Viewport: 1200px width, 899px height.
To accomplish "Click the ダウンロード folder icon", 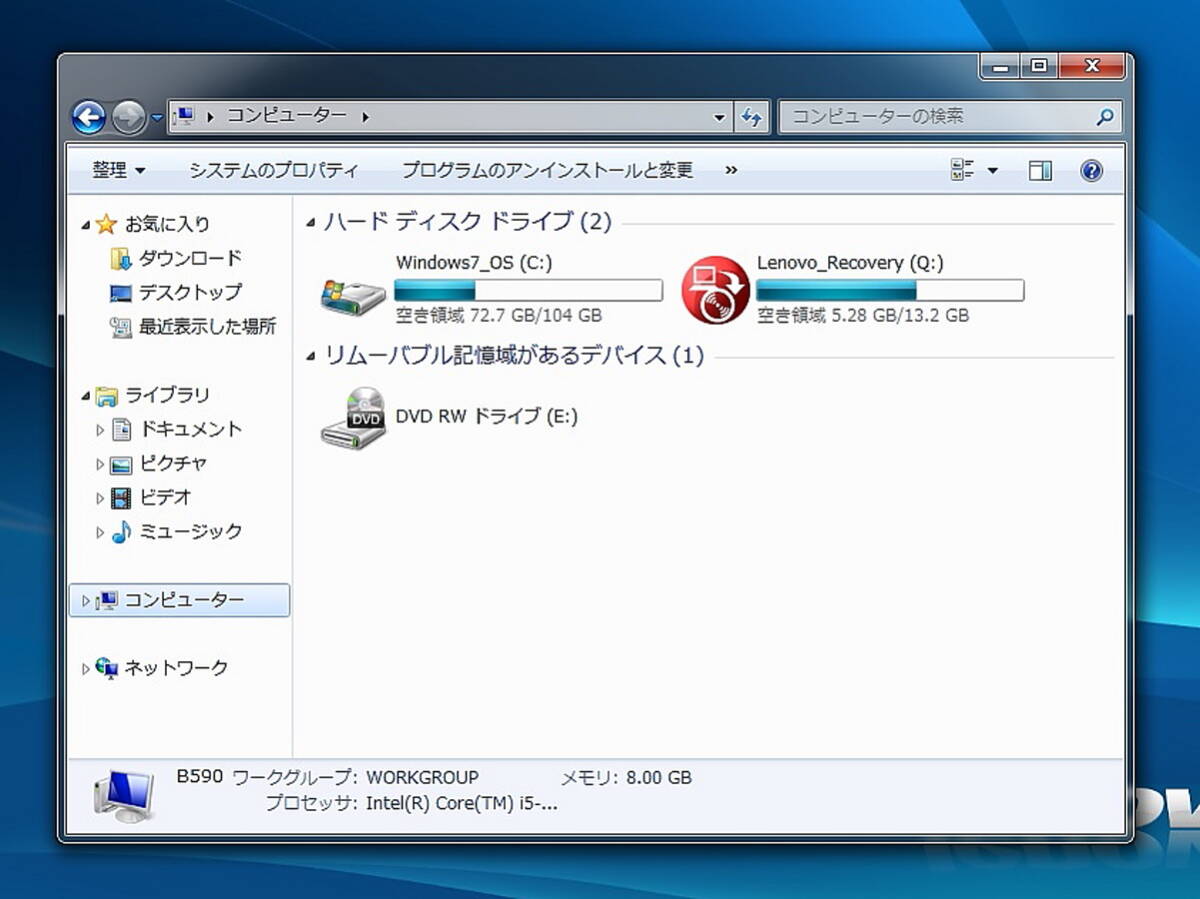I will [x=121, y=259].
